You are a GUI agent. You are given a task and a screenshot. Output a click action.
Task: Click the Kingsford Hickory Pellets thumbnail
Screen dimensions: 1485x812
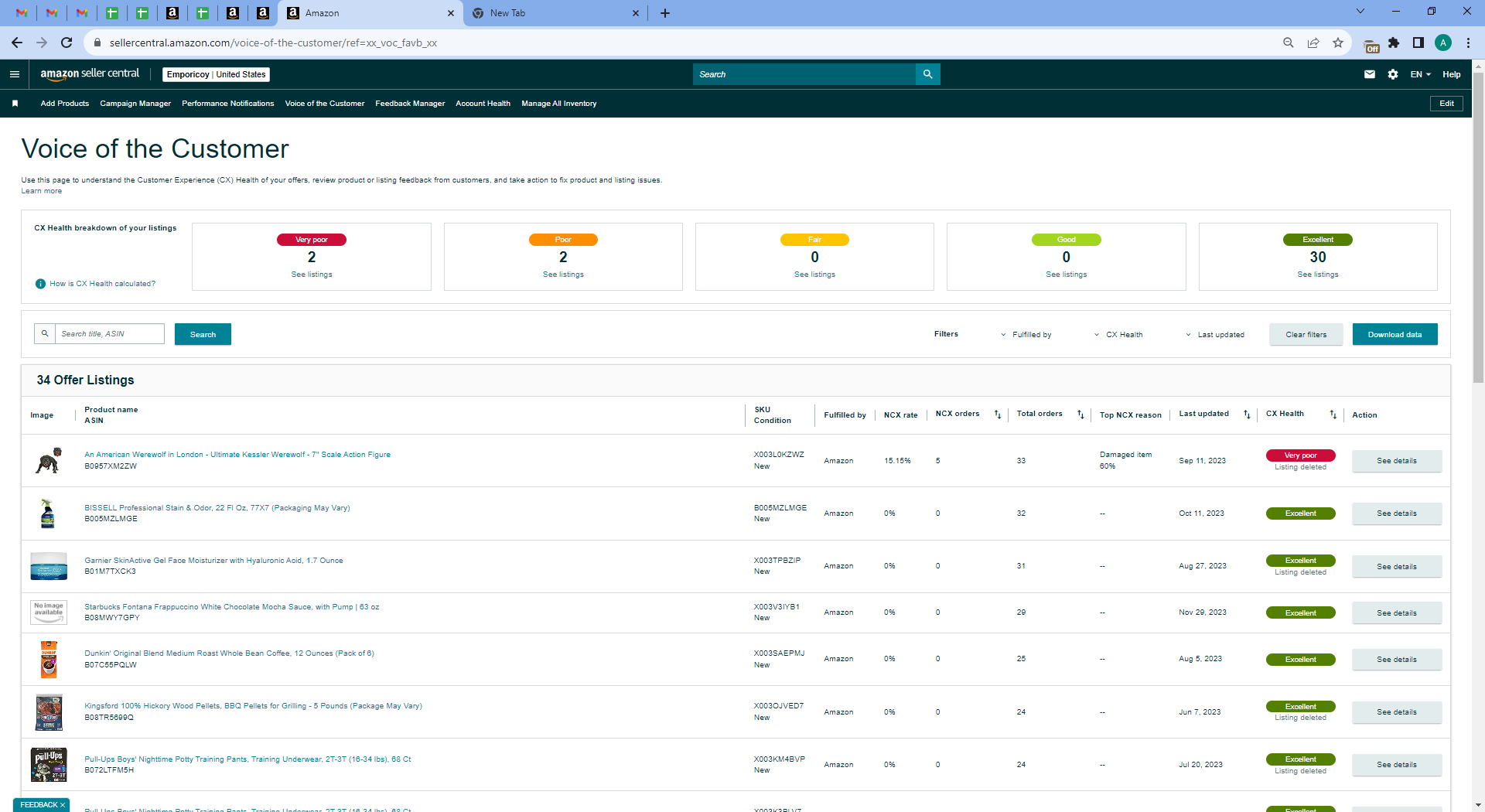(49, 712)
